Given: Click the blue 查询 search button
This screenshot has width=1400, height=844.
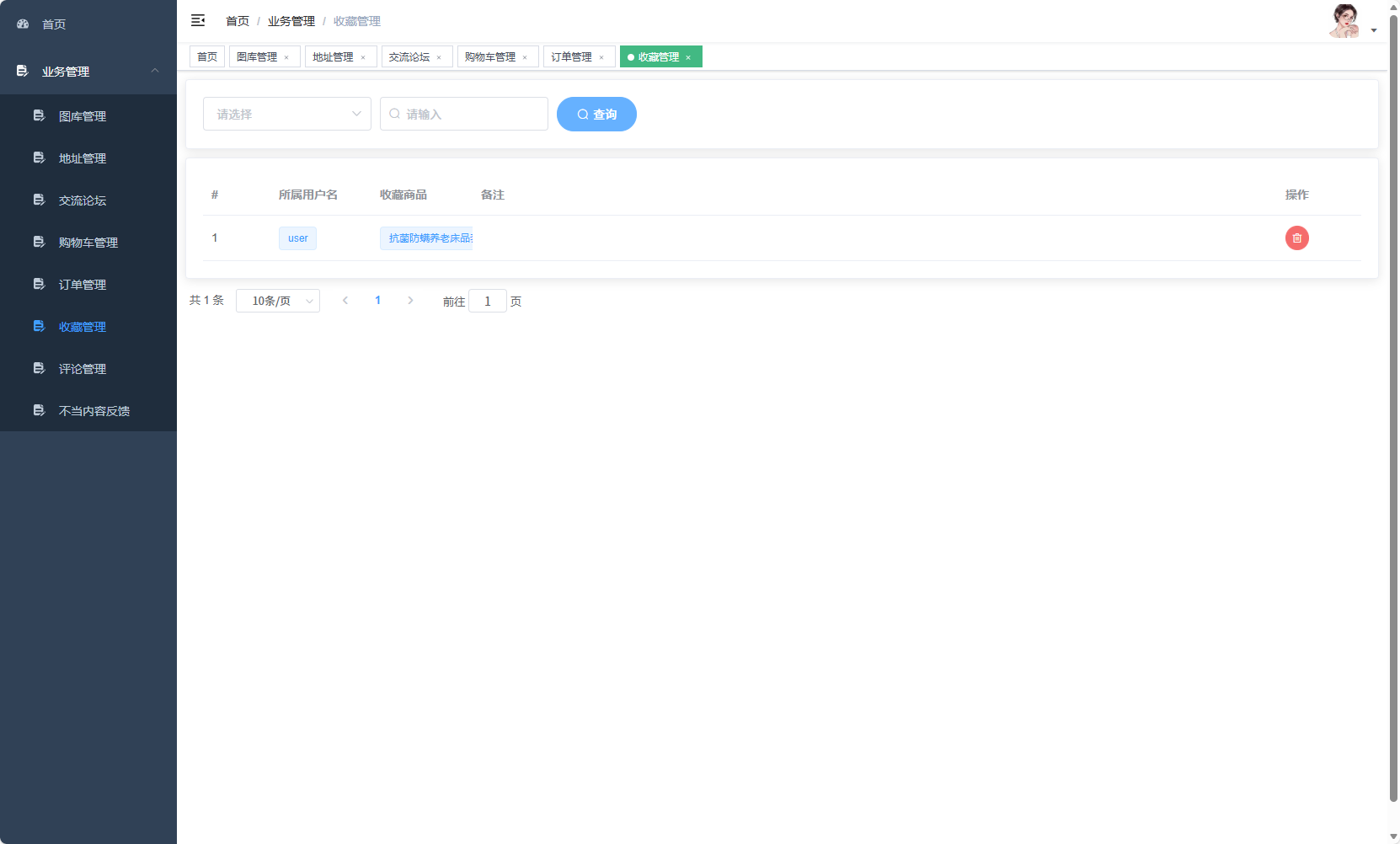Looking at the screenshot, I should coord(596,114).
